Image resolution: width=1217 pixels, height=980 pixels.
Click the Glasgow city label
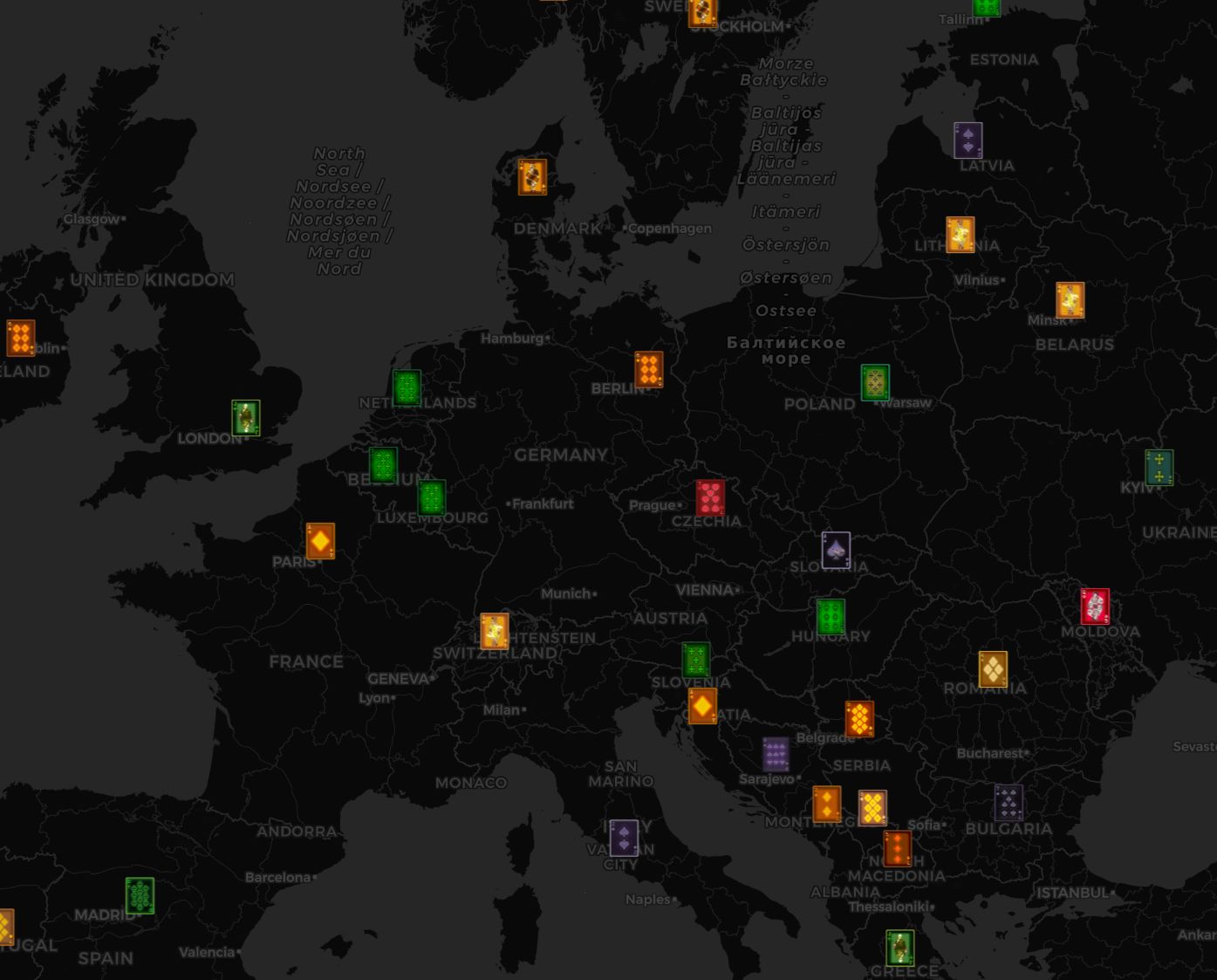(x=91, y=219)
